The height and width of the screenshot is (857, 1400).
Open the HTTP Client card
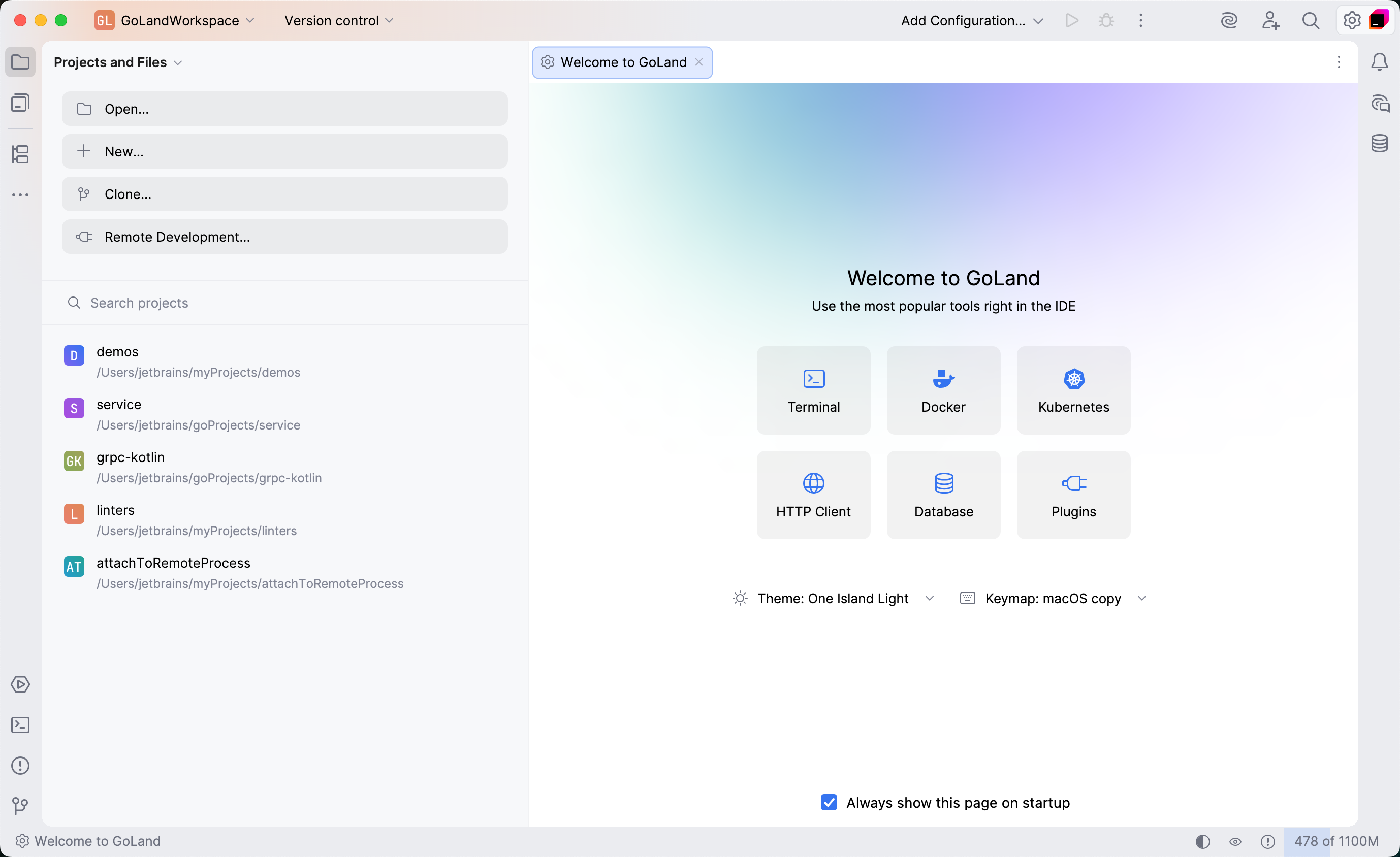coord(813,495)
